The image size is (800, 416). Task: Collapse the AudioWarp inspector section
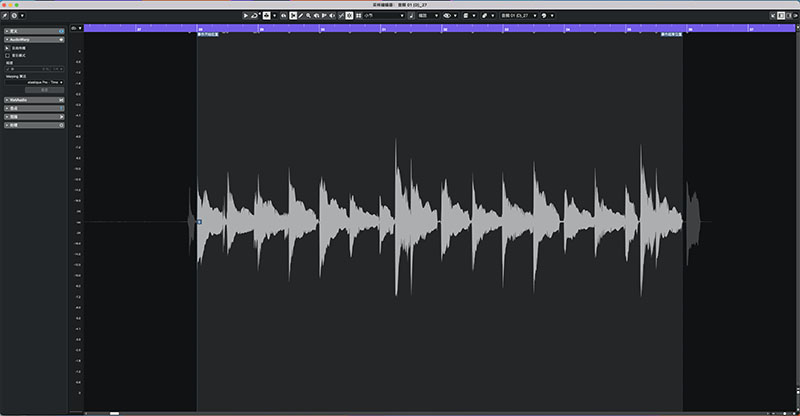click(34, 39)
